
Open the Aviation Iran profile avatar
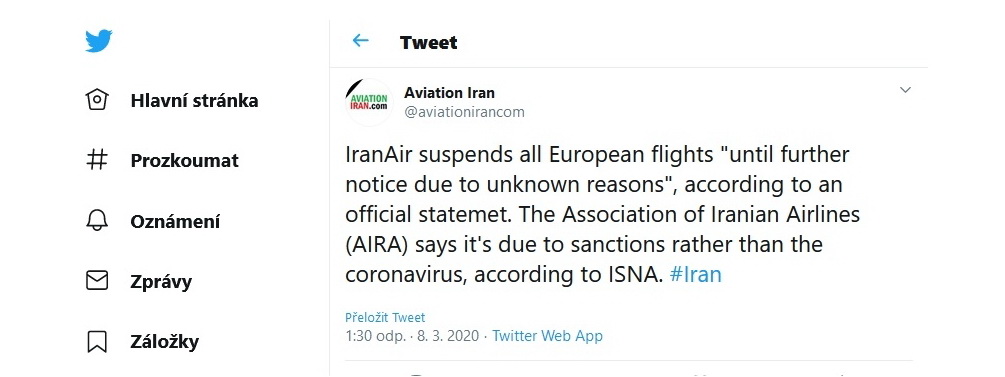(369, 102)
